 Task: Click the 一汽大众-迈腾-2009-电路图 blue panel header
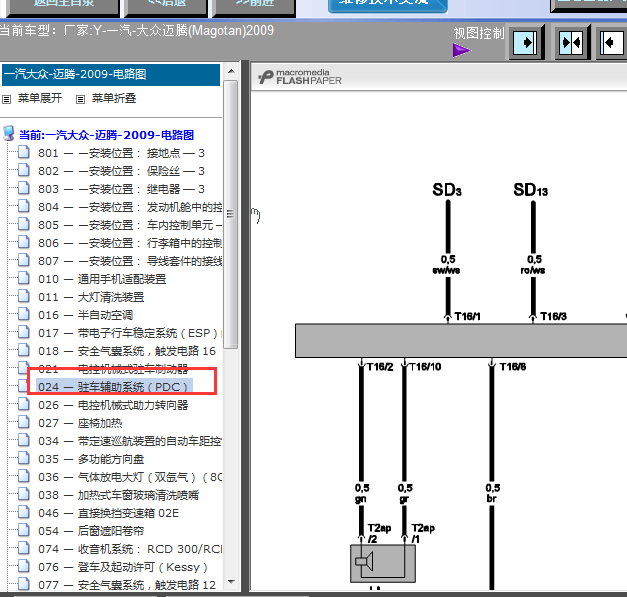pos(111,74)
